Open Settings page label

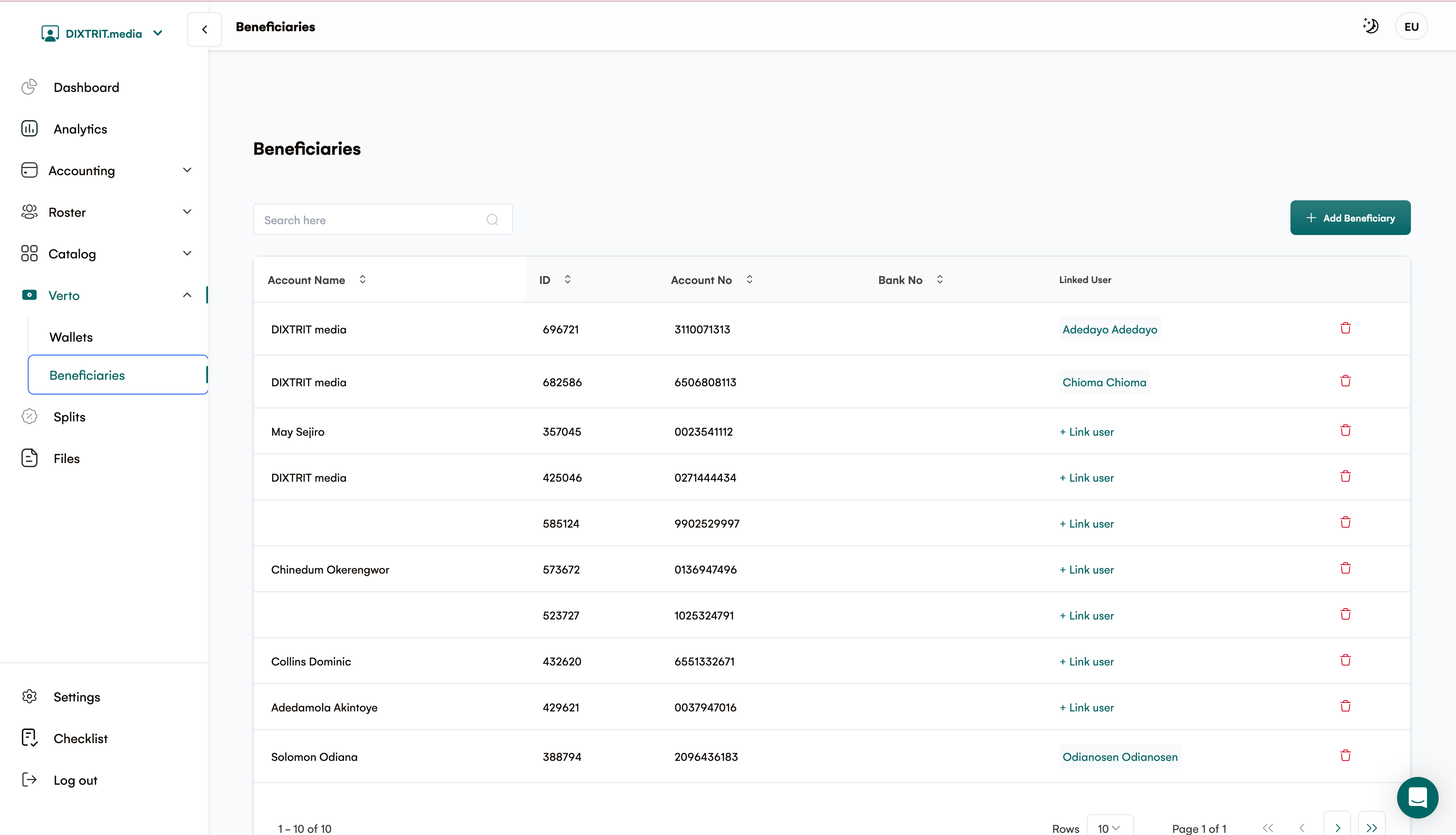(77, 697)
